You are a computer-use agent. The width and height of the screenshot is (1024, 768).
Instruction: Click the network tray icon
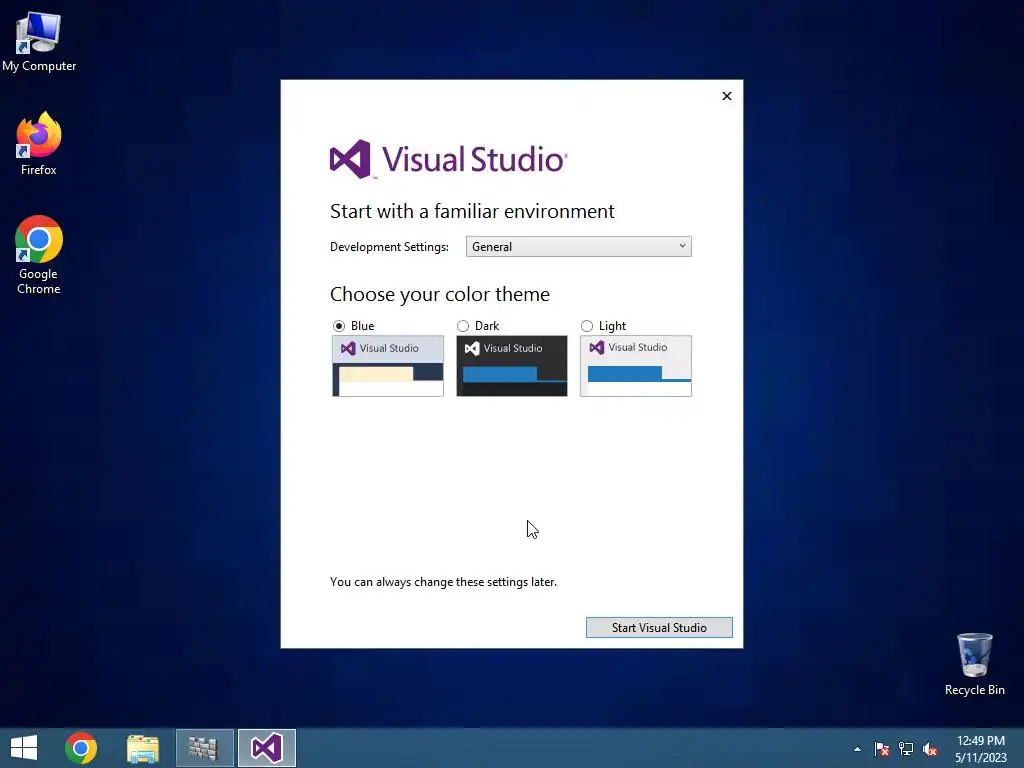point(906,749)
